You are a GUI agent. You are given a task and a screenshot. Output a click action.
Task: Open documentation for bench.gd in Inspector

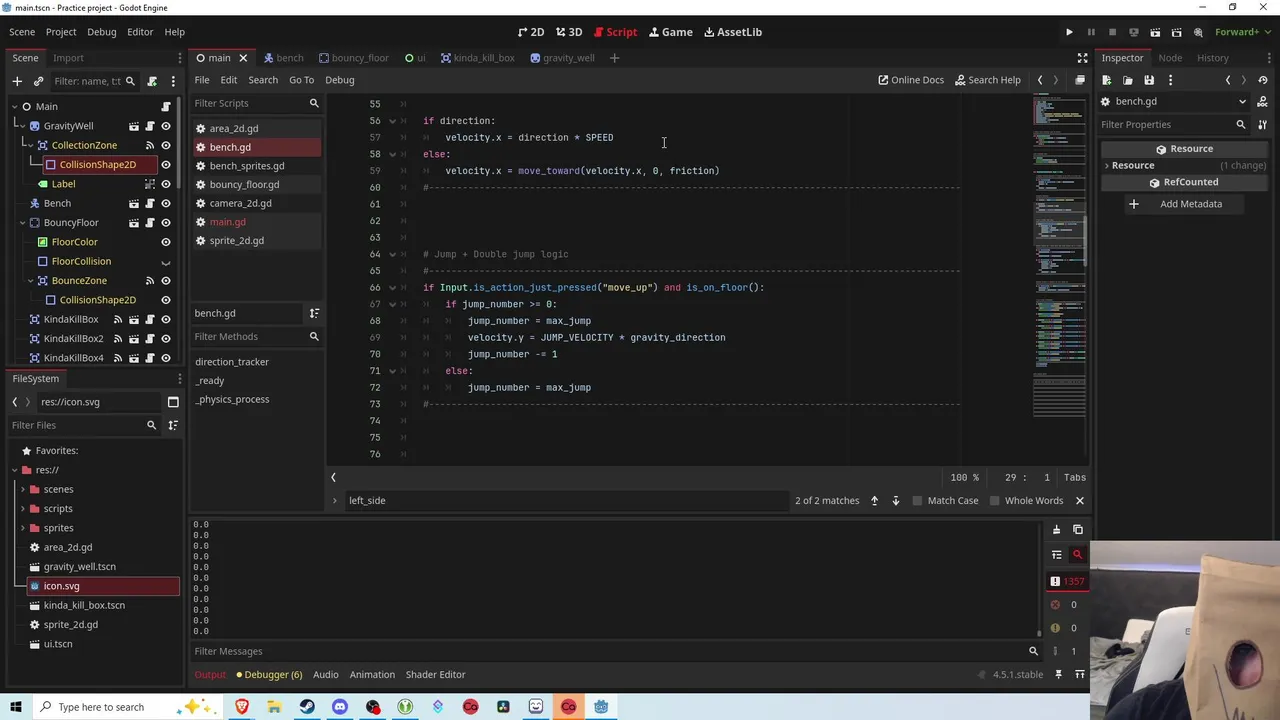(1263, 101)
